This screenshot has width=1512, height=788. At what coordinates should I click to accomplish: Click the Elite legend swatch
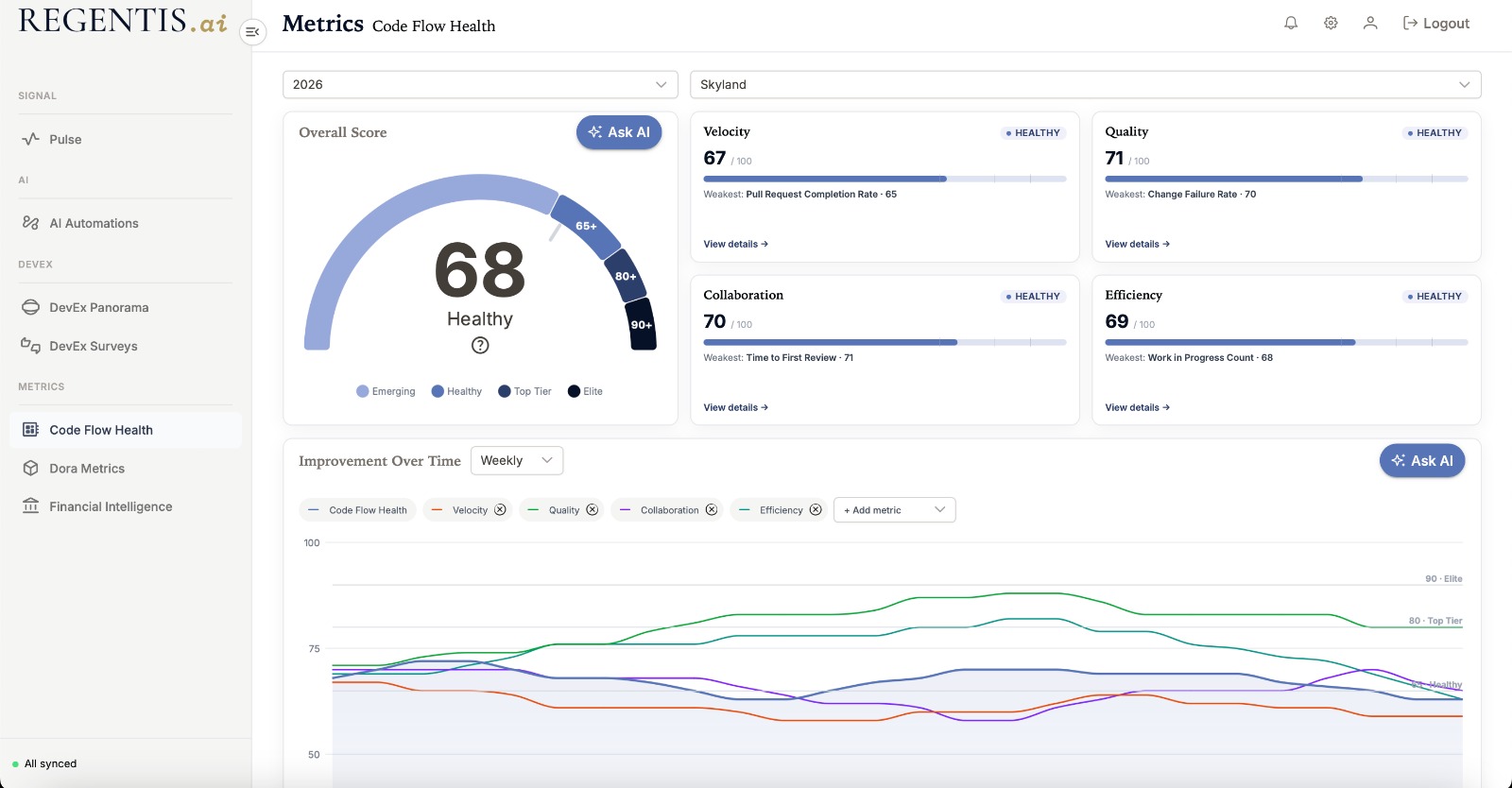click(x=574, y=391)
